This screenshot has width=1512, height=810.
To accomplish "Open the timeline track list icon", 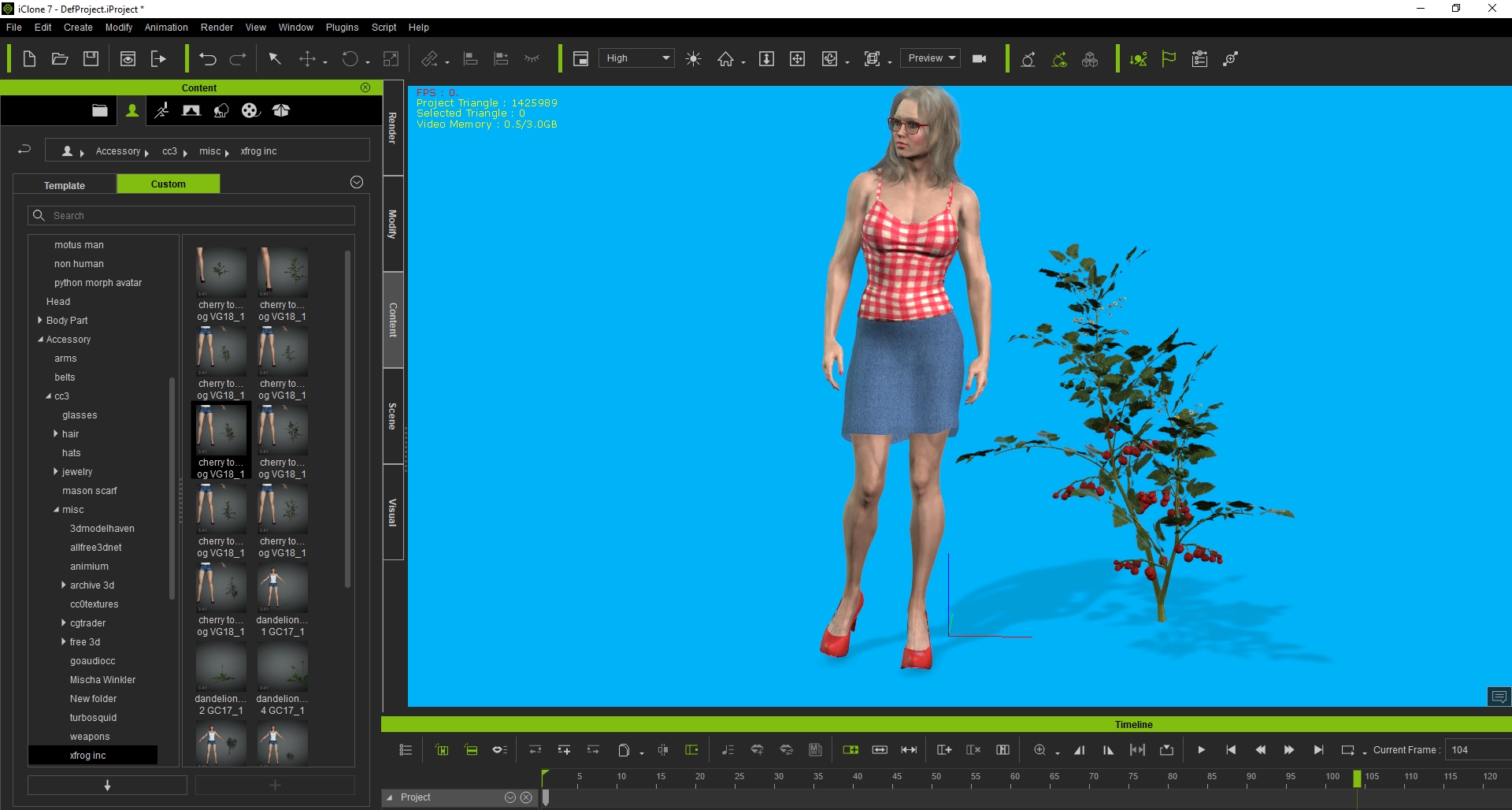I will 406,750.
